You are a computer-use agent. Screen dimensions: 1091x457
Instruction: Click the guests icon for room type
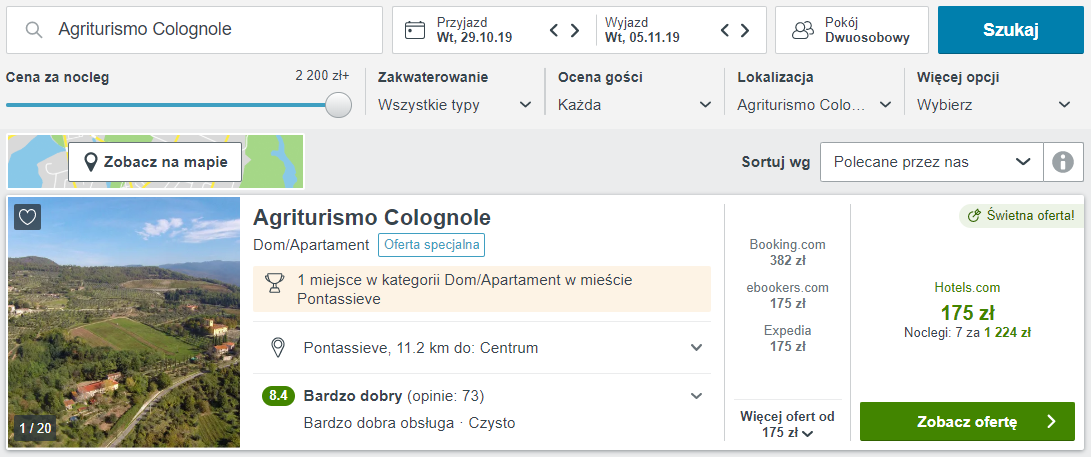point(802,30)
